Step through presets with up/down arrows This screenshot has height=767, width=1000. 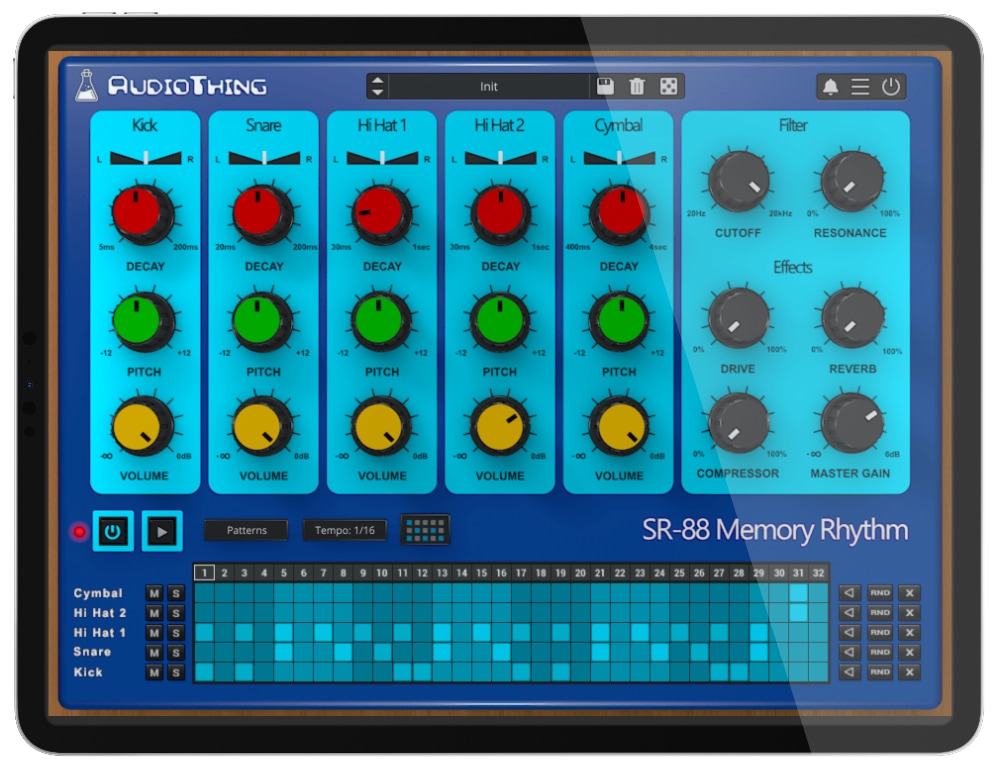point(377,87)
